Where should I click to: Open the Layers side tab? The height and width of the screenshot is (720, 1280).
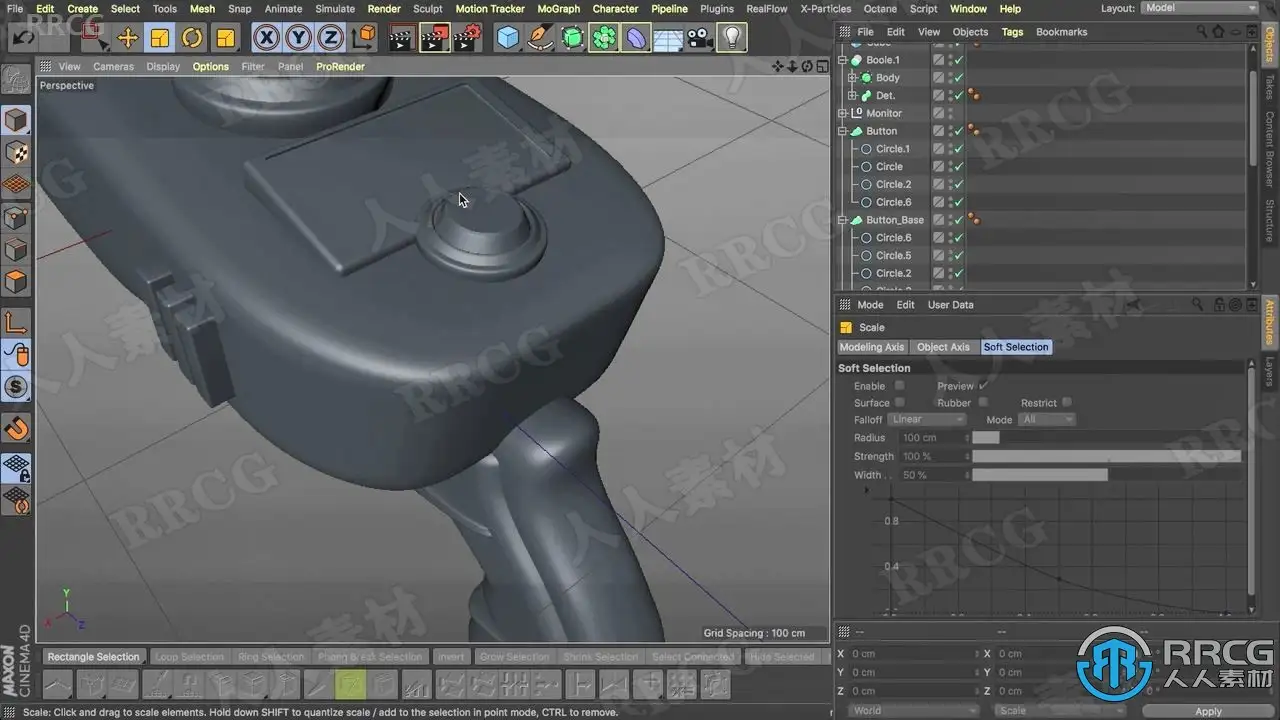point(1270,371)
